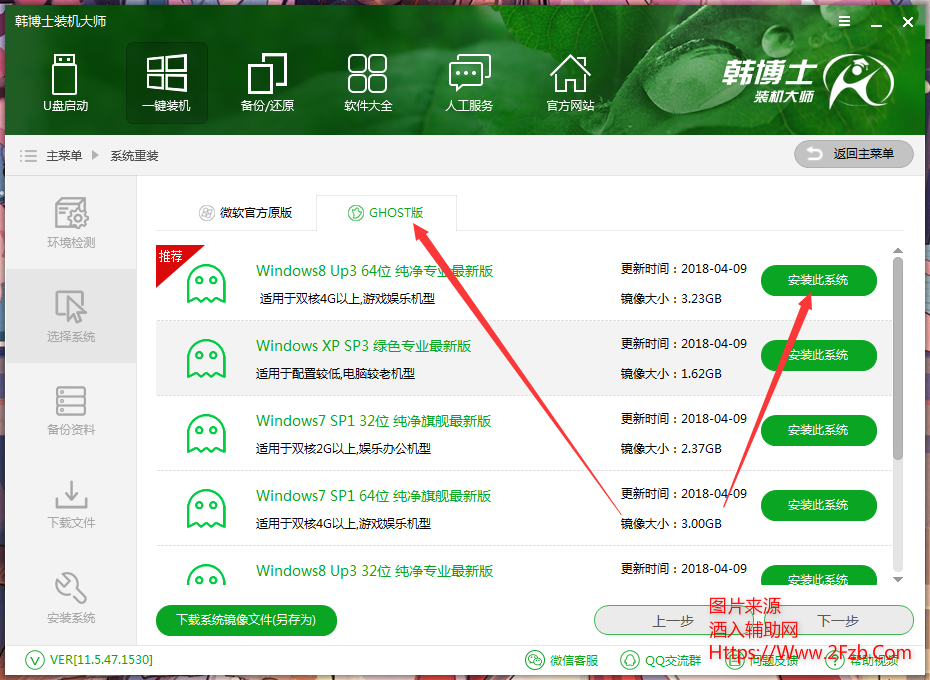The image size is (930, 680).
Task: Go to 主菜单 in the breadcrumb
Action: click(64, 155)
